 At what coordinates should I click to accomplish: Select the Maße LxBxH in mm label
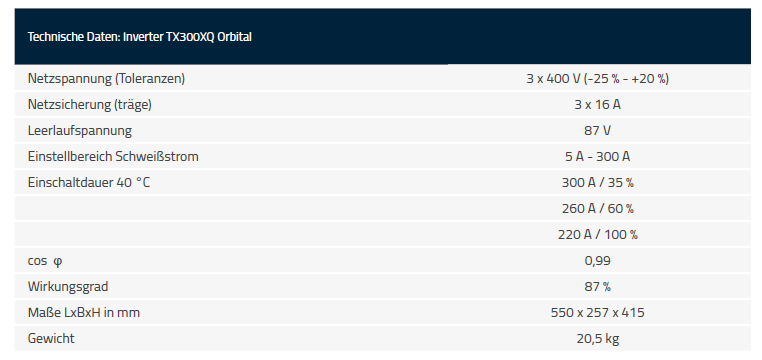click(x=84, y=313)
